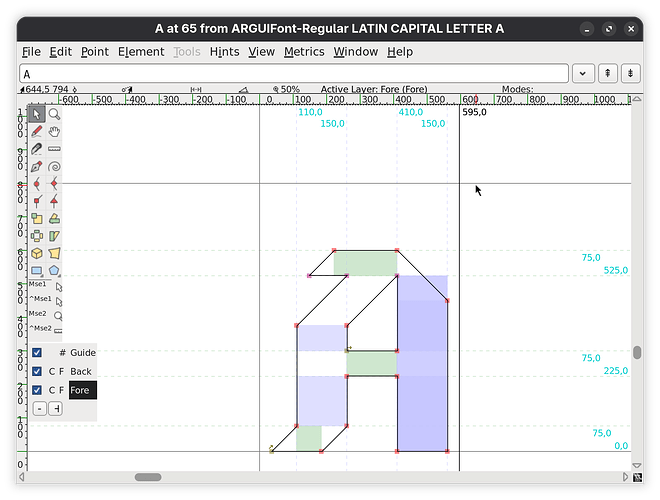Uncheck the Fore layer visibility checkbox
Screen dimensions: 660x500
(x=37, y=390)
